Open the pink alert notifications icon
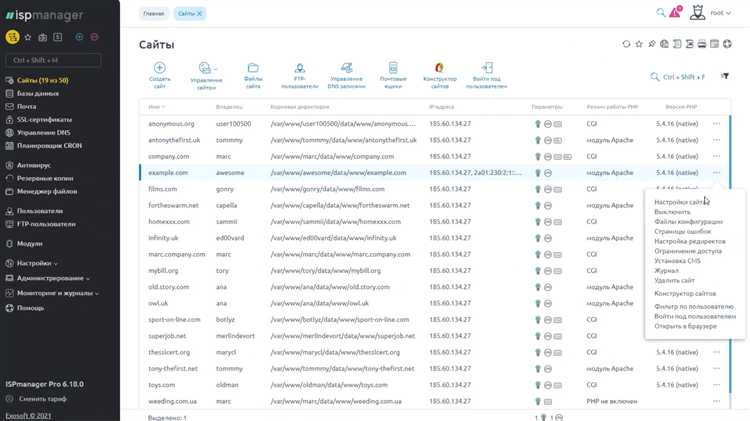The width and height of the screenshot is (750, 421). [675, 12]
